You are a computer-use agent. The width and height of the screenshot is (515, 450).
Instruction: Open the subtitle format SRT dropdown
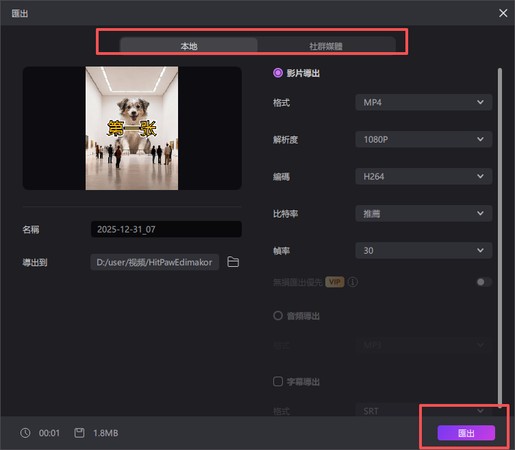tap(423, 411)
